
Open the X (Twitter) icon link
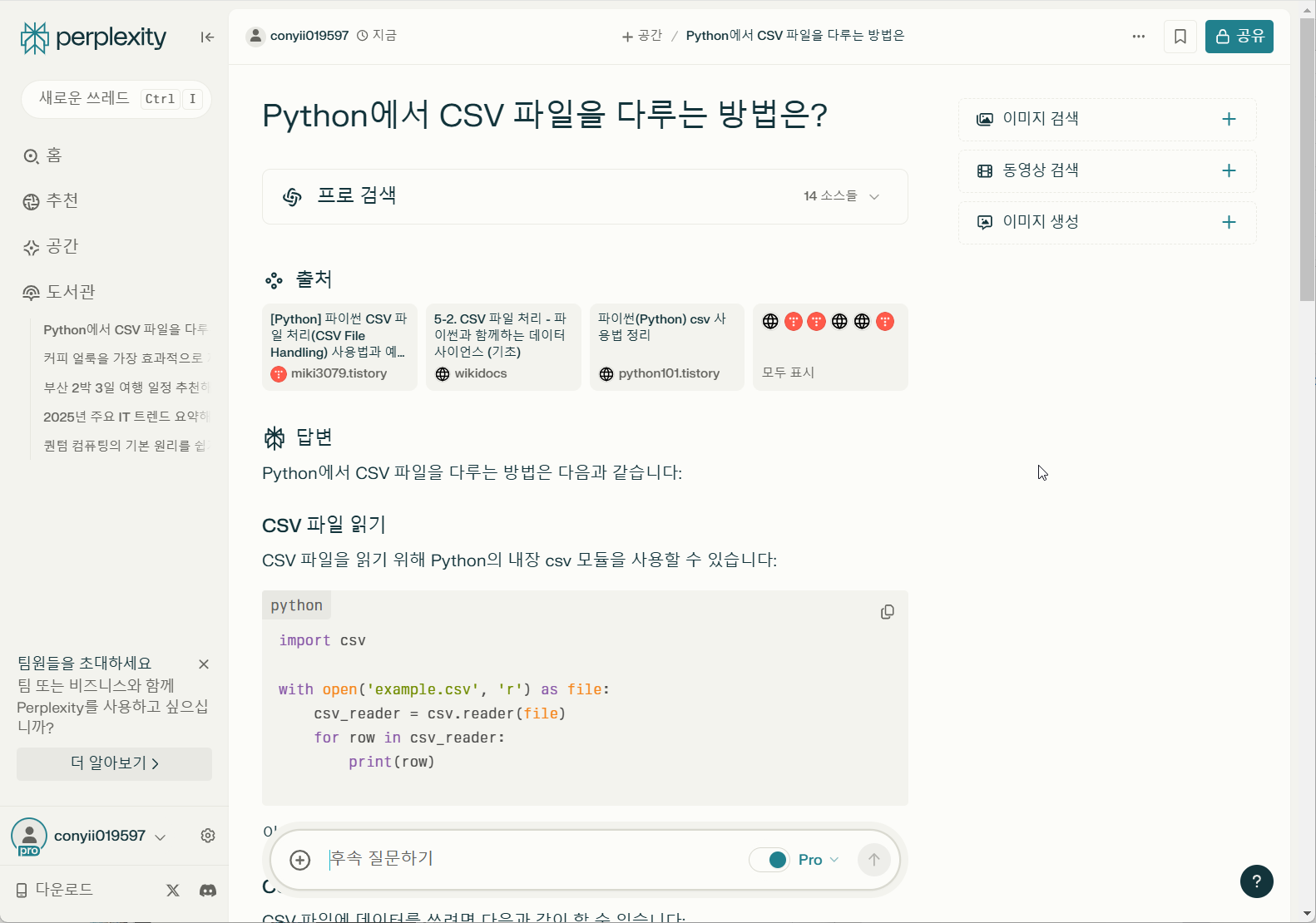click(x=173, y=890)
